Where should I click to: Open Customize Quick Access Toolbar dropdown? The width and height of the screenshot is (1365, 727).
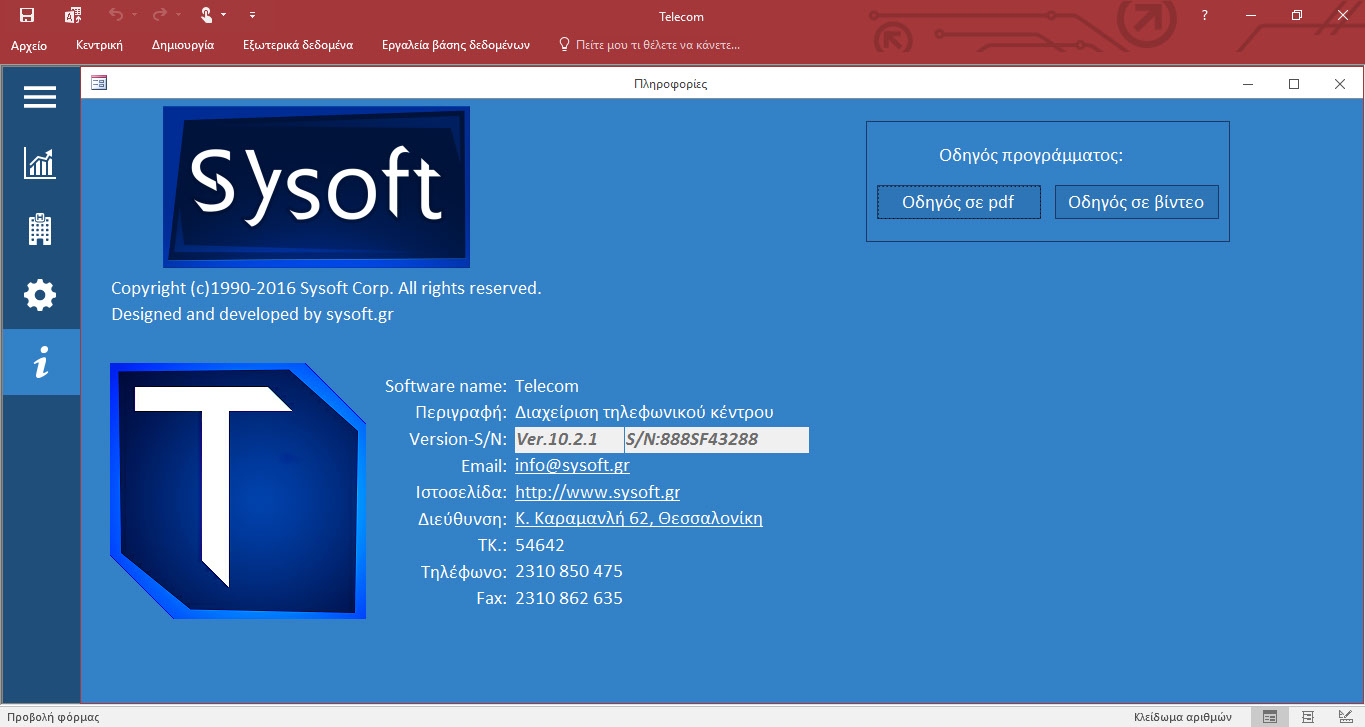[252, 15]
